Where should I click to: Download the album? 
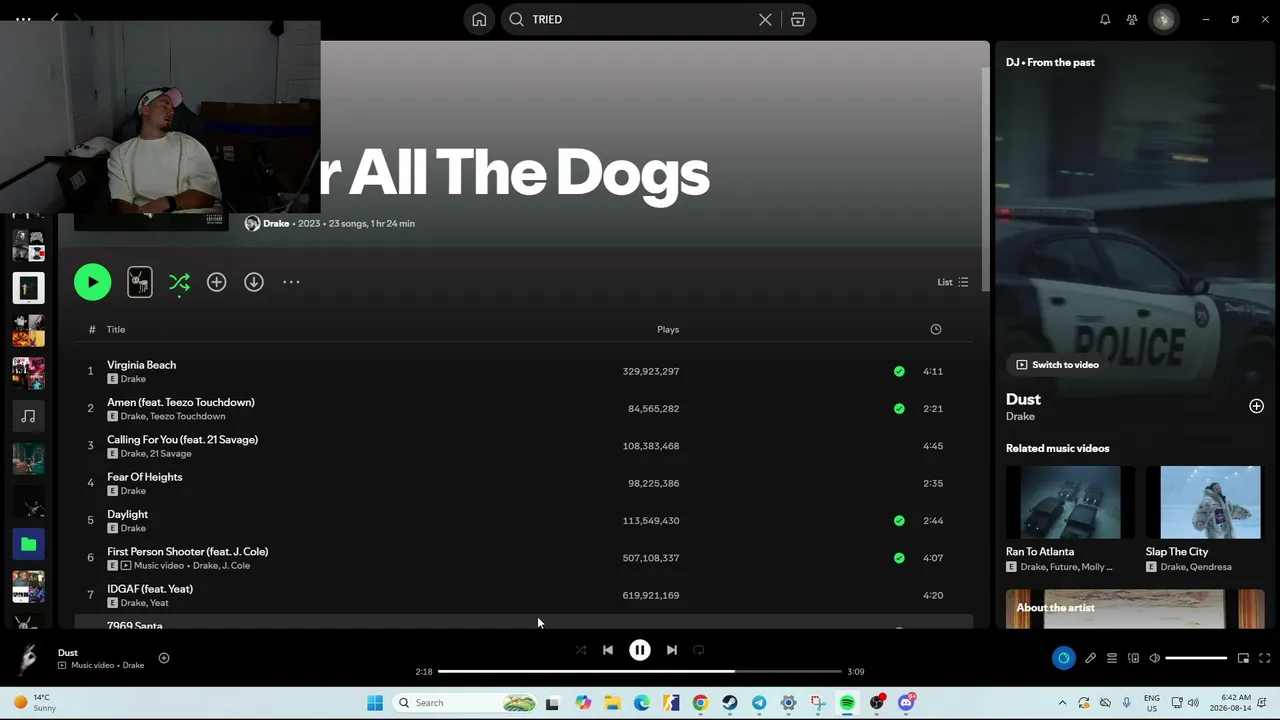tap(254, 282)
